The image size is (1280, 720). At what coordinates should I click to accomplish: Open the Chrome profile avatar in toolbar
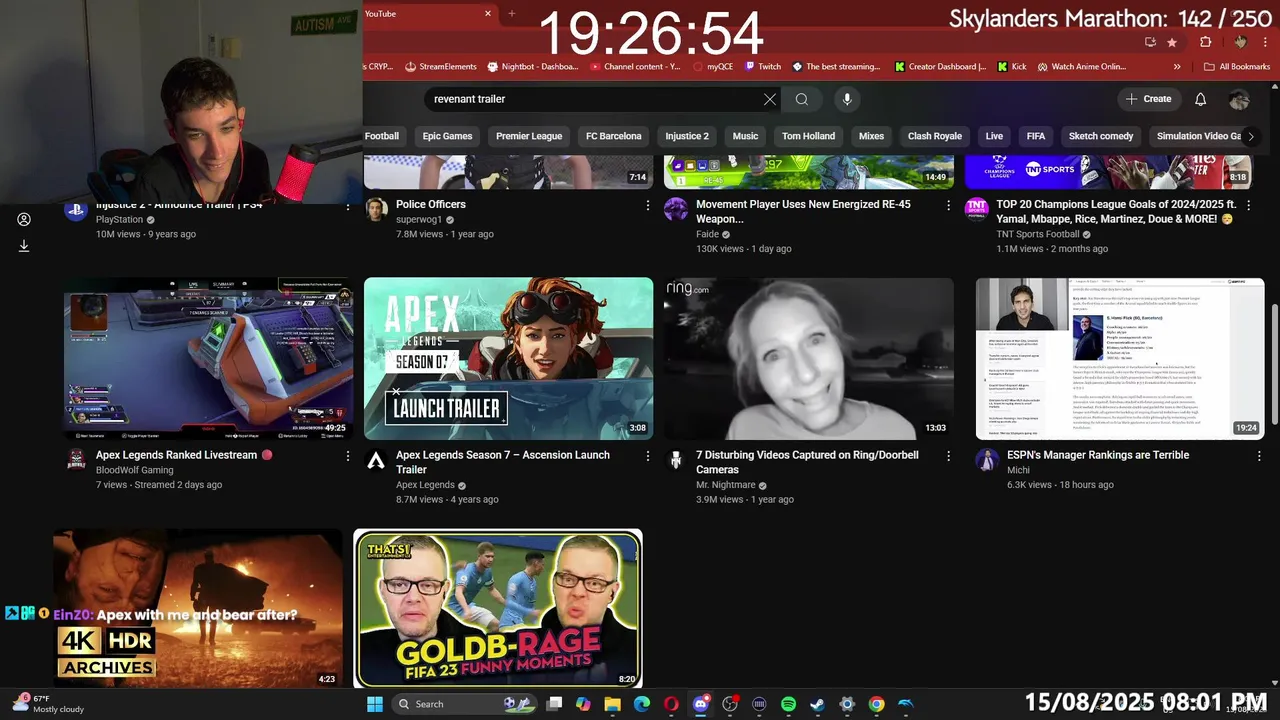pos(1240,42)
